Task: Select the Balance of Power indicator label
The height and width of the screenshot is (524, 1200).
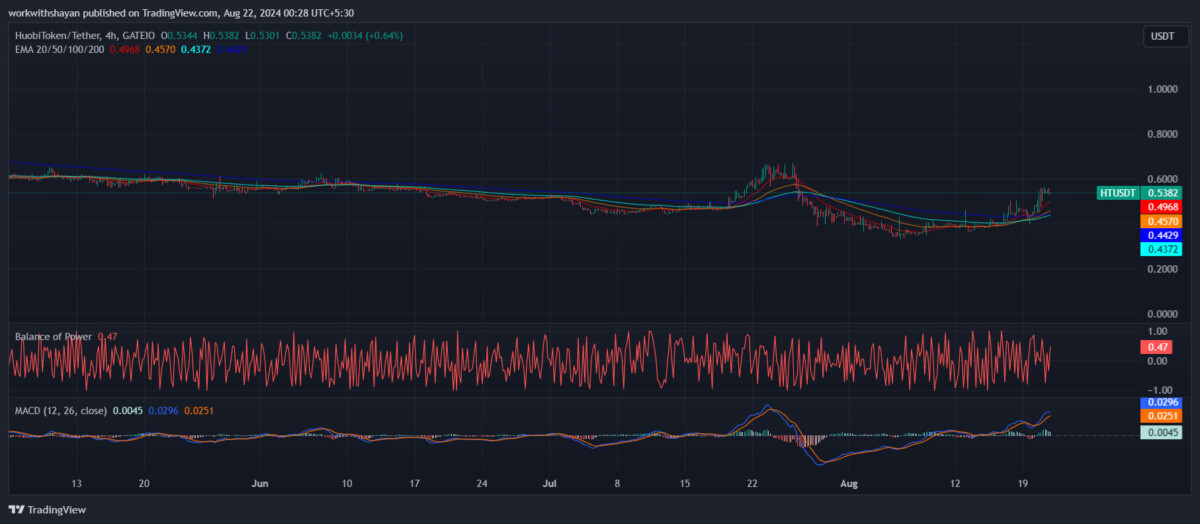Action: pyautogui.click(x=53, y=337)
